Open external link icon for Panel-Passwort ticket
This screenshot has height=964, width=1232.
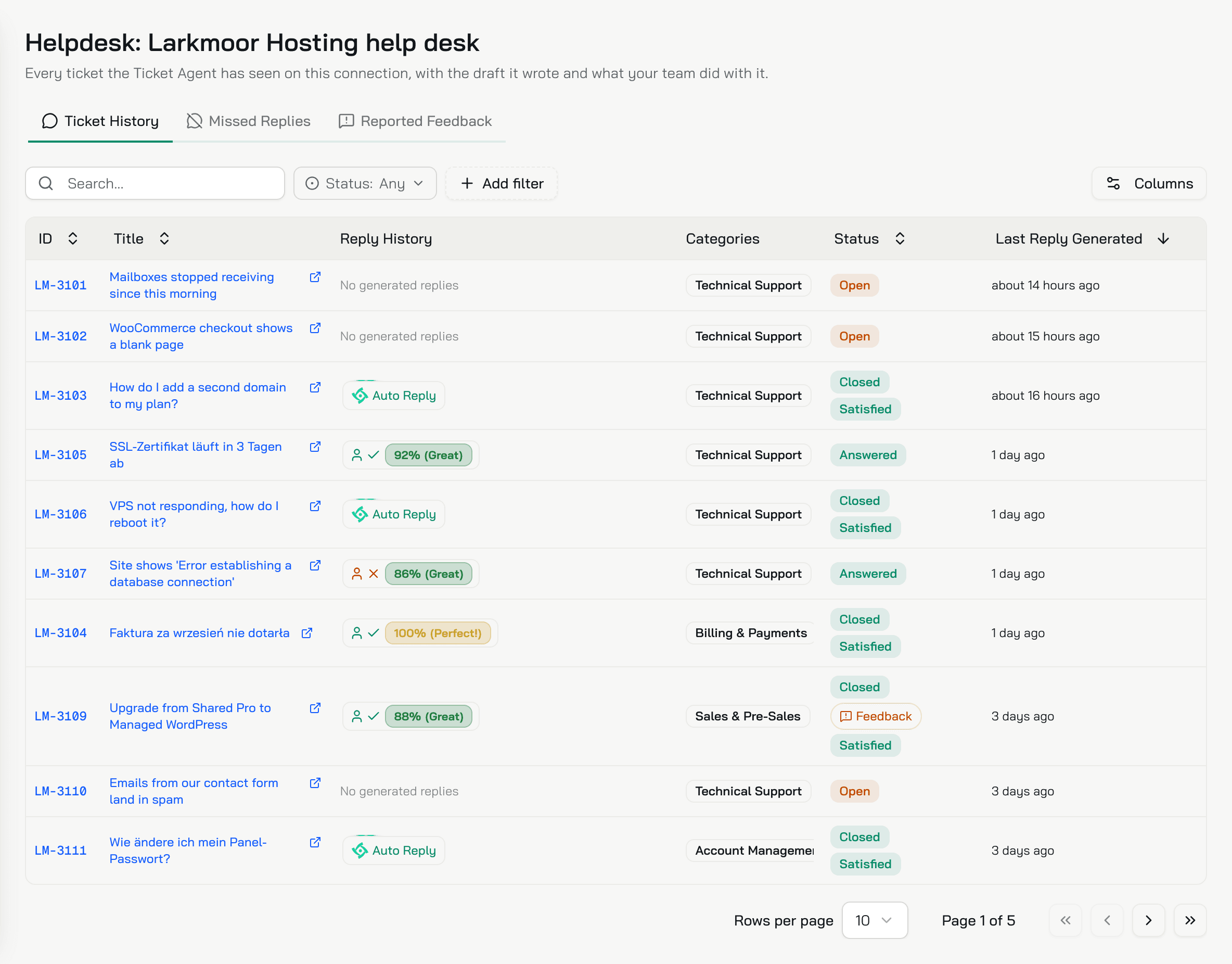315,842
